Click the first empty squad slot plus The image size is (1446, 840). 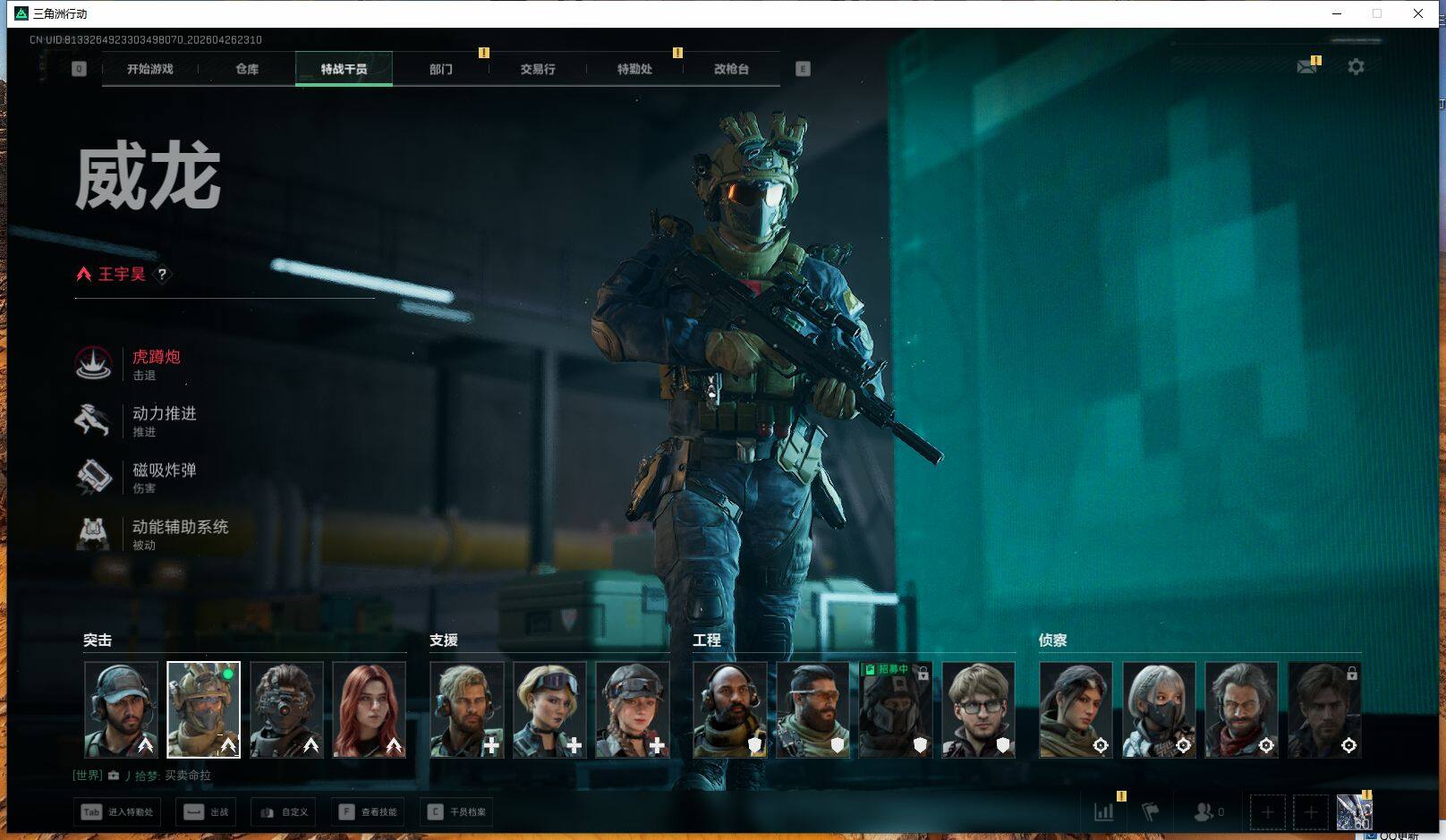pyautogui.click(x=1267, y=811)
